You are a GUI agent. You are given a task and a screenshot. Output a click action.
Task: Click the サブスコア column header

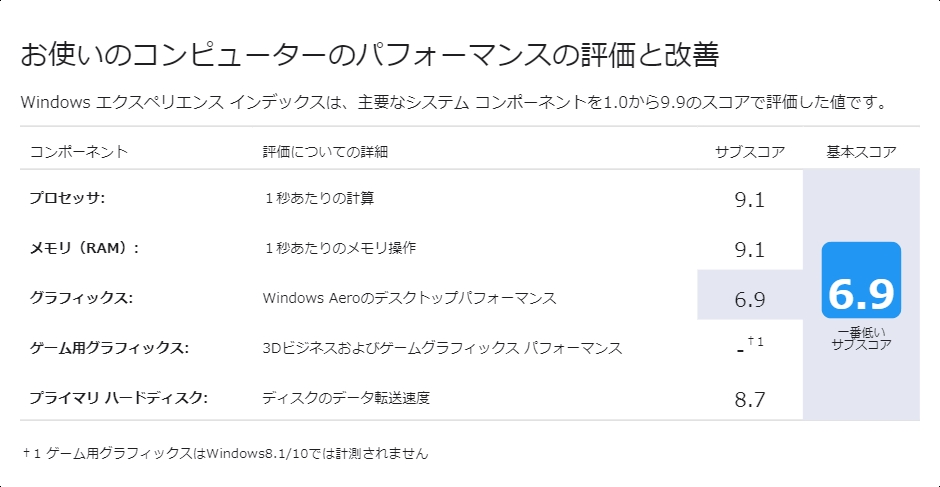(749, 152)
